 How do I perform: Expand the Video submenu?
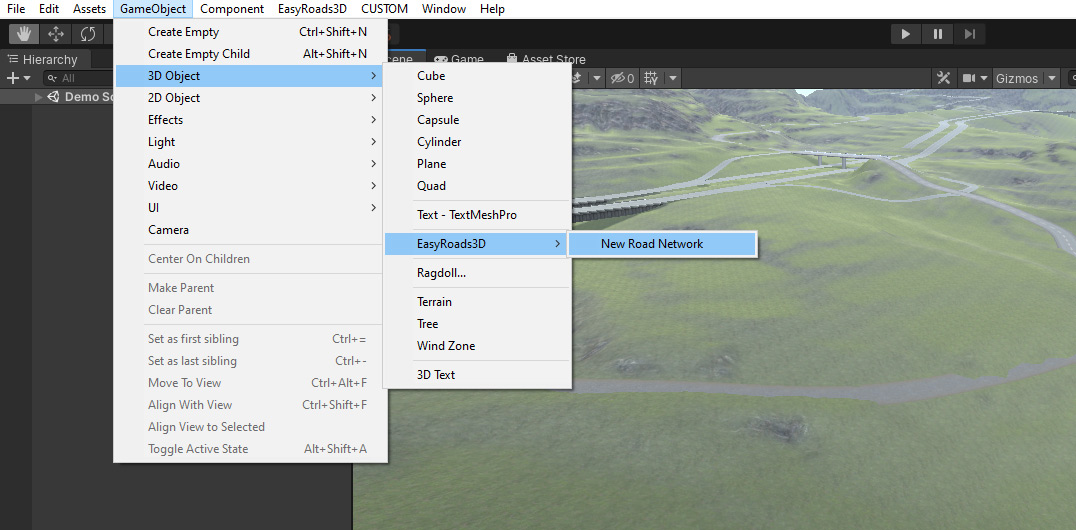click(x=250, y=185)
